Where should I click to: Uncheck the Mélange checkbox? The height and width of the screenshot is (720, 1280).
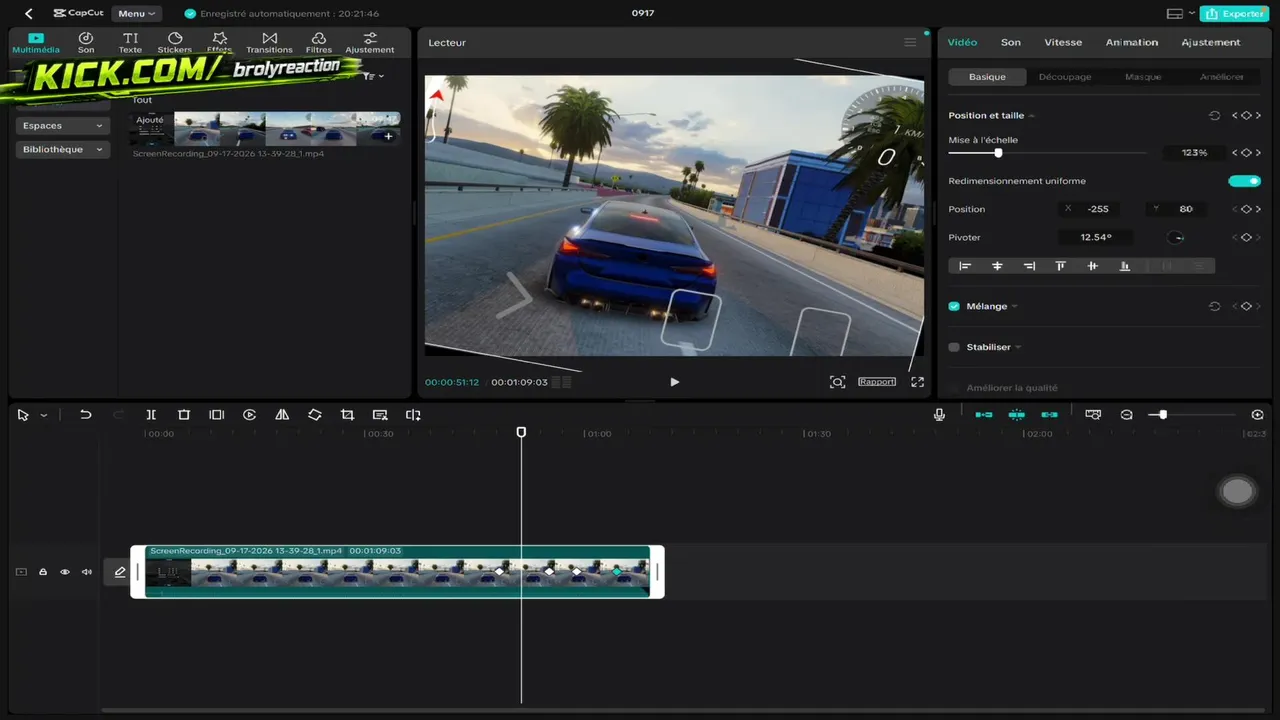pos(954,306)
